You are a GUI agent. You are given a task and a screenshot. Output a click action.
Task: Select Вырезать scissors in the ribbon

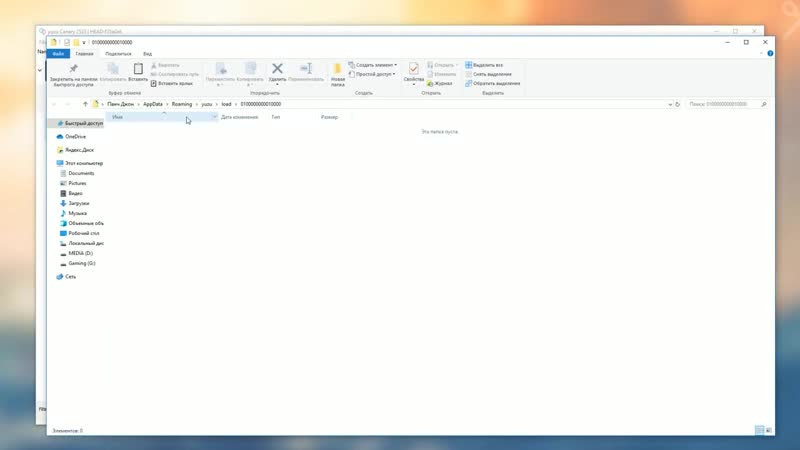pyautogui.click(x=165, y=65)
